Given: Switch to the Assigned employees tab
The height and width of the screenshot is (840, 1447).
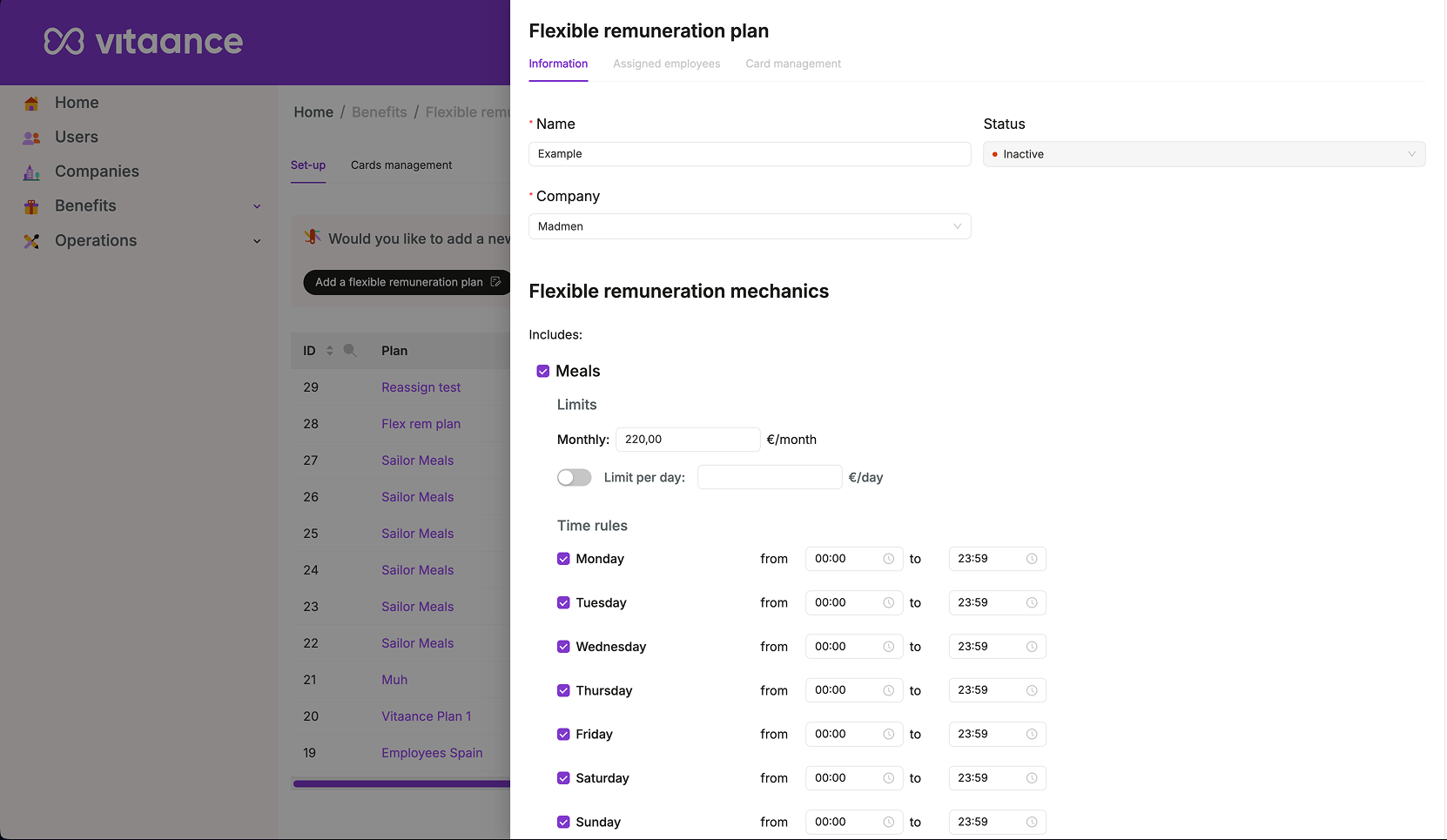Looking at the screenshot, I should [x=666, y=64].
